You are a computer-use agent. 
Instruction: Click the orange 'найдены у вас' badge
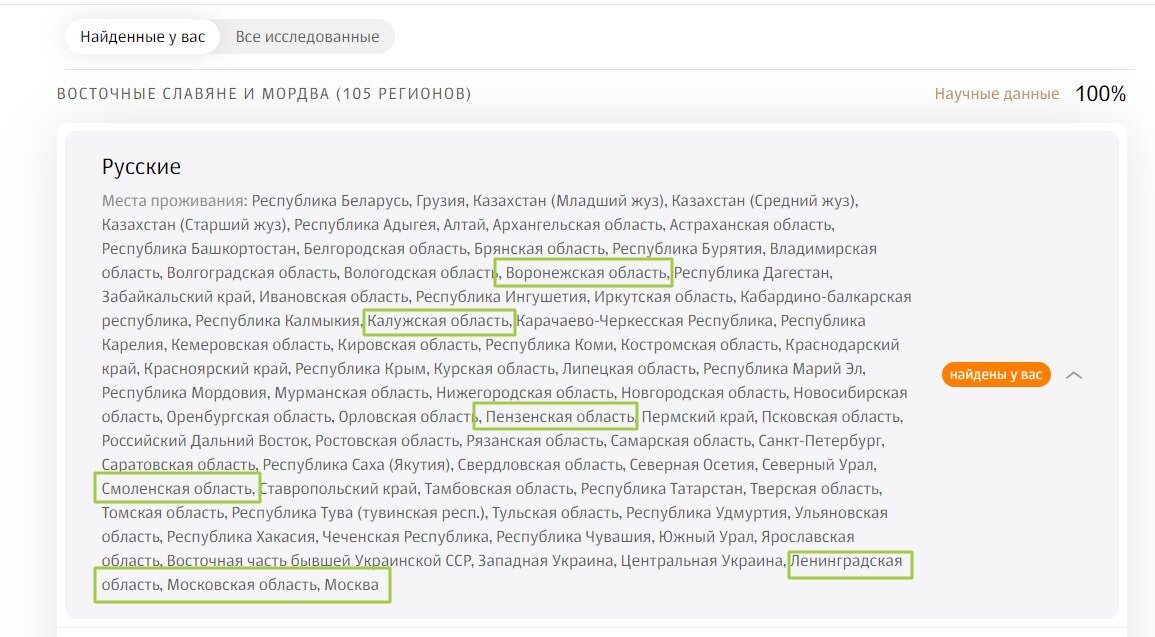tap(996, 375)
